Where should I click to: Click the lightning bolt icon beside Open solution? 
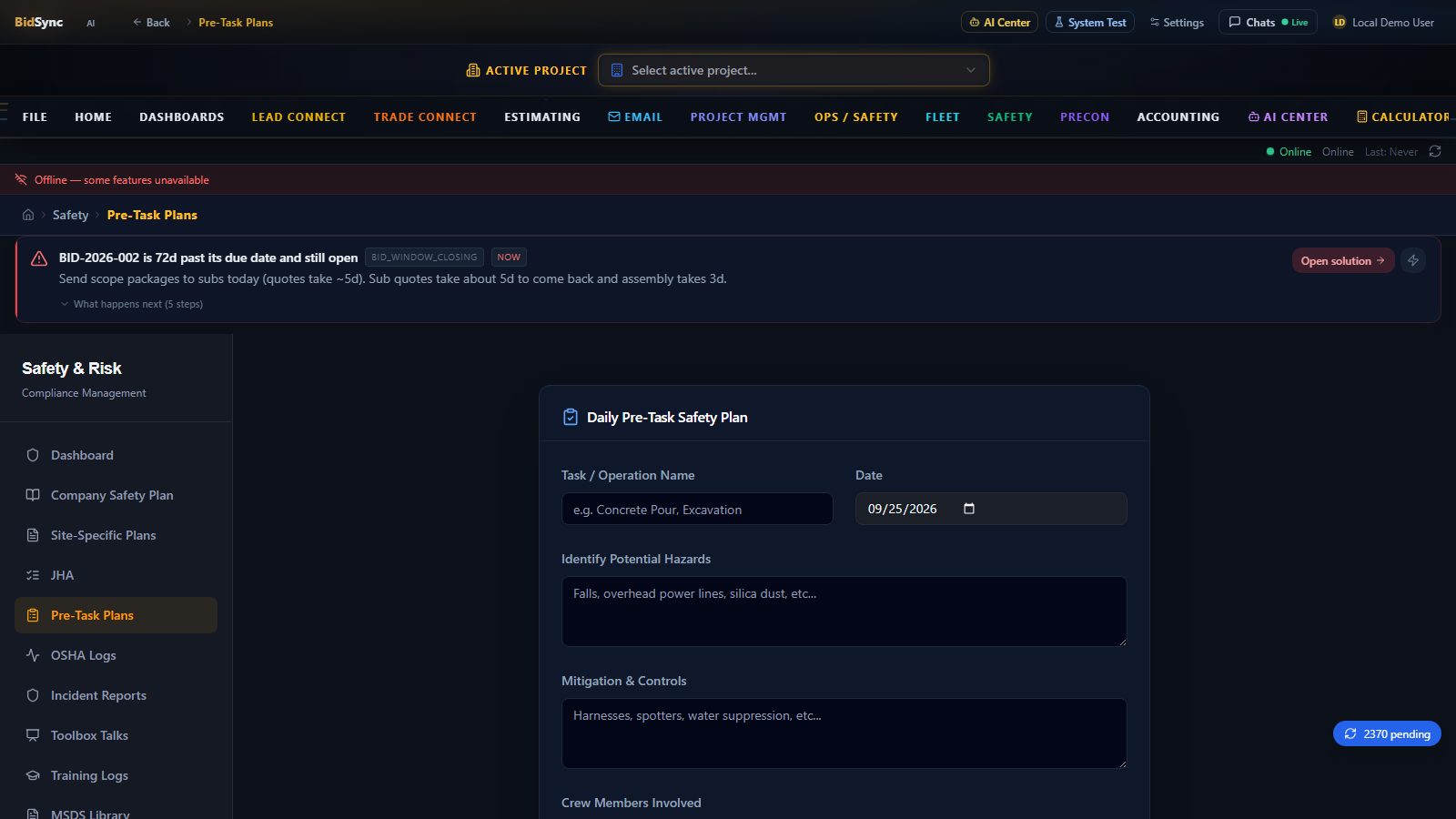coord(1413,260)
